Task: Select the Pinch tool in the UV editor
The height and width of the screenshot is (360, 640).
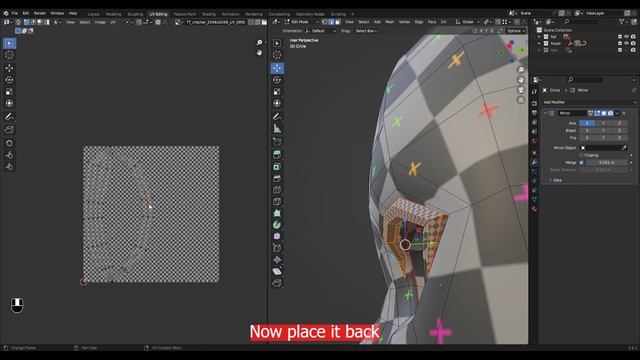Action: (x=9, y=167)
